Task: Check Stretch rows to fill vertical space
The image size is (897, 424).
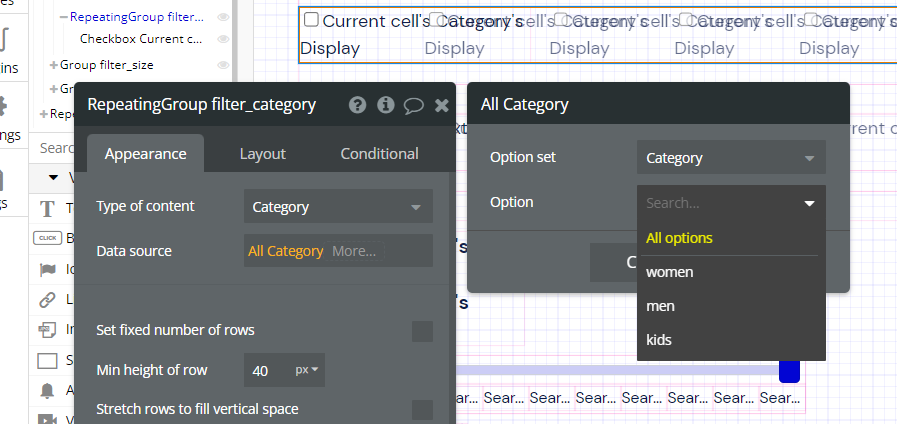Action: click(x=422, y=409)
